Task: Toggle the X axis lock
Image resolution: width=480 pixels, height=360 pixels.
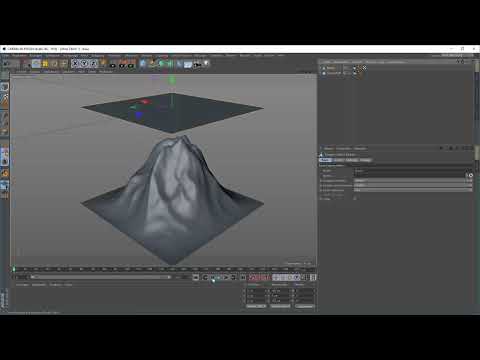Action: click(76, 64)
